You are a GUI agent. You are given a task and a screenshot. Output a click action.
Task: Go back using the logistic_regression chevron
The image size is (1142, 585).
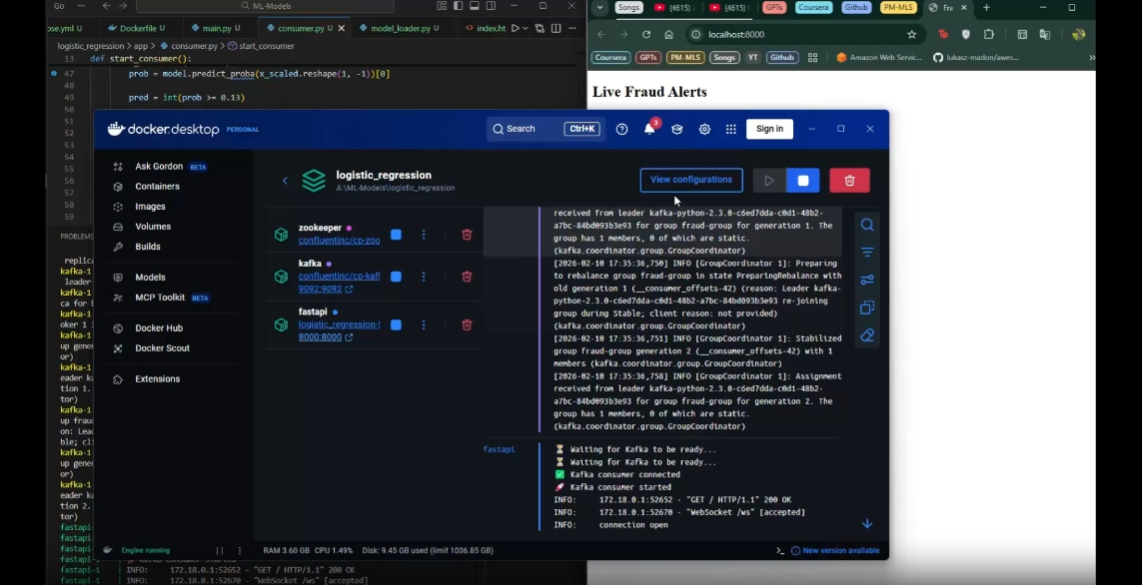point(285,180)
